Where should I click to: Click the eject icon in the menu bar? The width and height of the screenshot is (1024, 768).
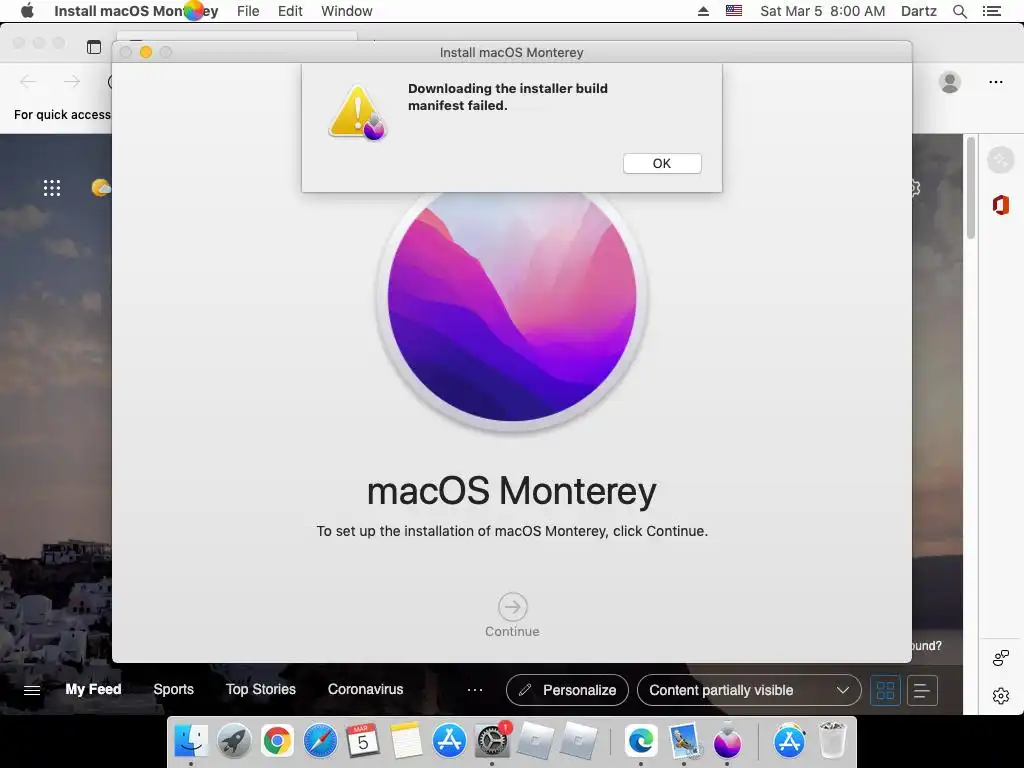pos(703,11)
